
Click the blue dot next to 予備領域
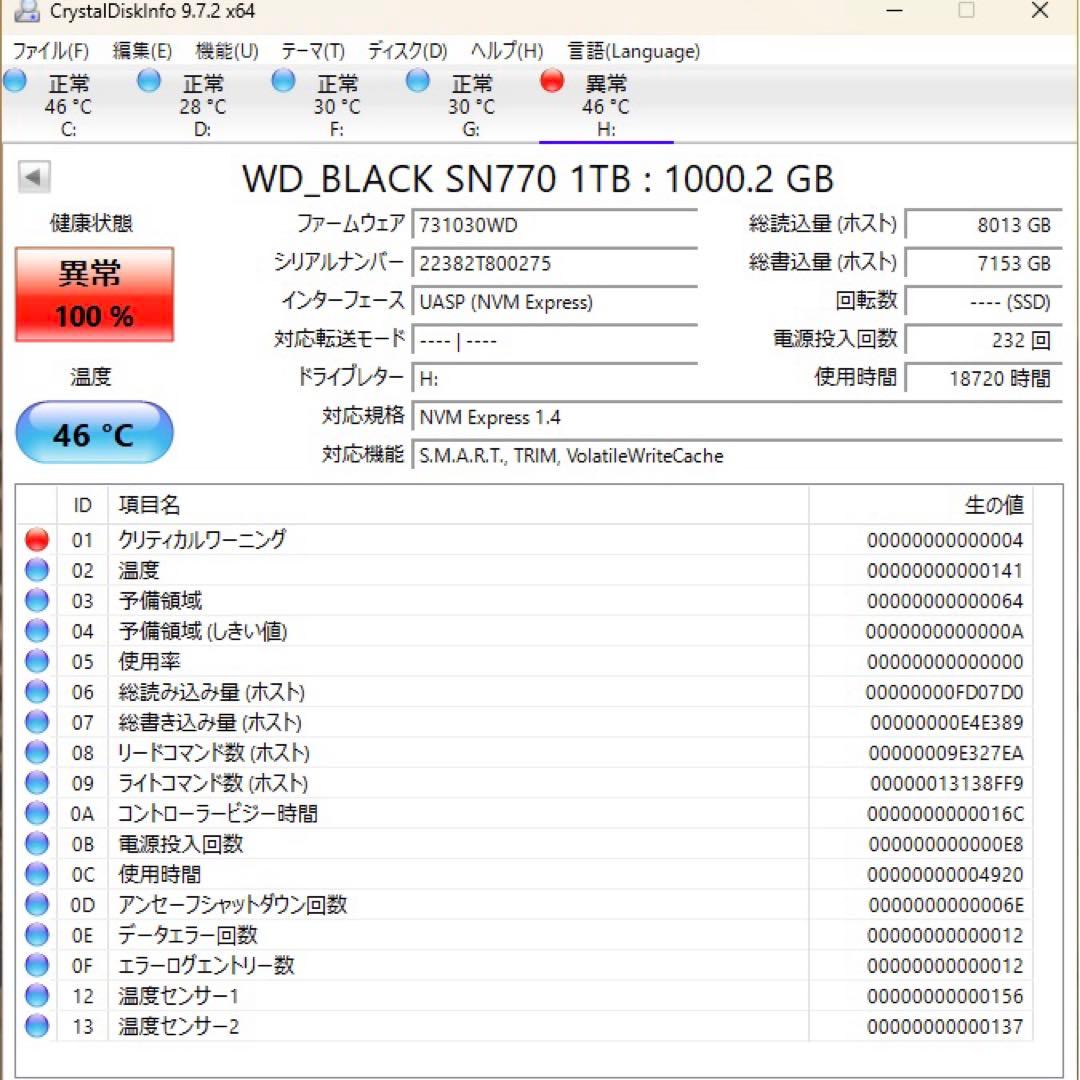tap(37, 600)
